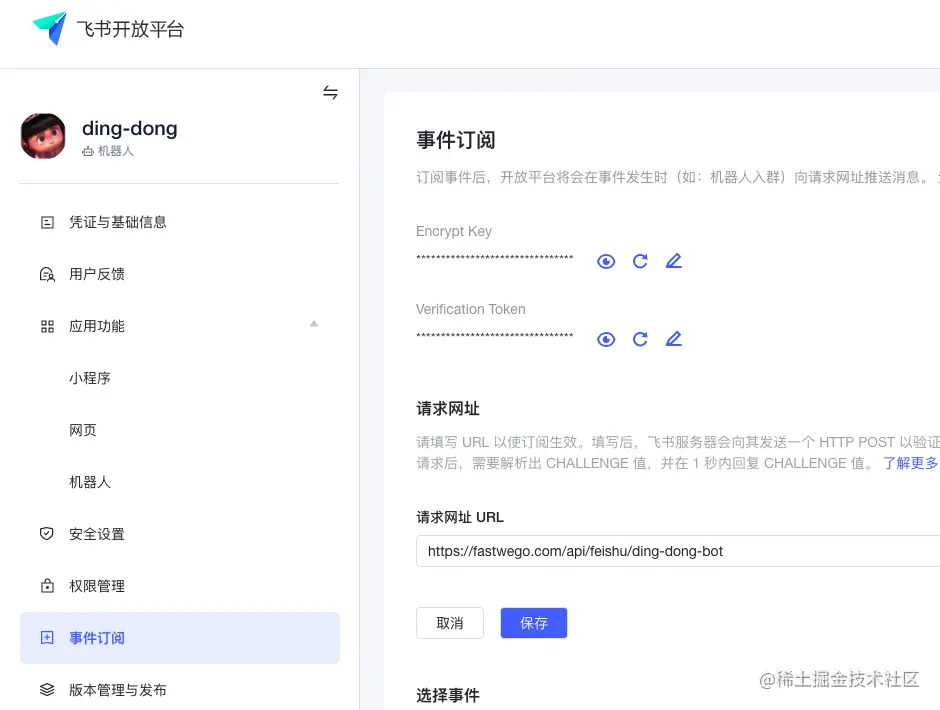Click the Encrypt Key label
The image size is (940, 710).
454,231
